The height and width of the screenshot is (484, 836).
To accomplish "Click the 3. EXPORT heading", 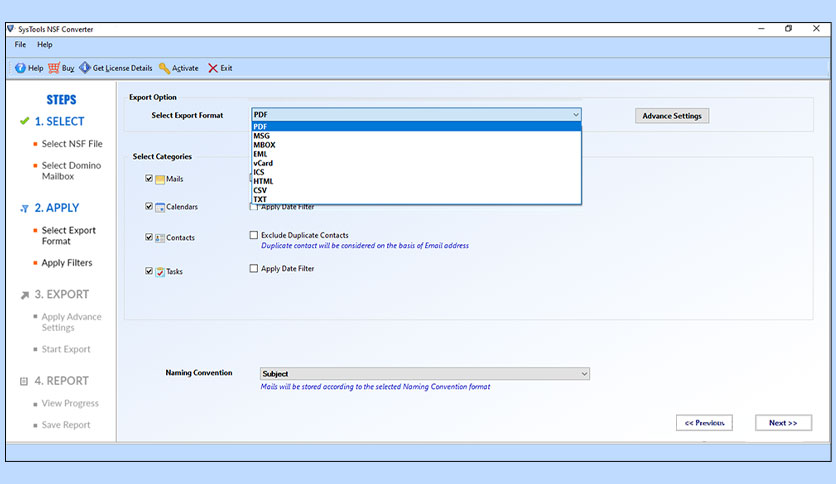I will pos(62,294).
